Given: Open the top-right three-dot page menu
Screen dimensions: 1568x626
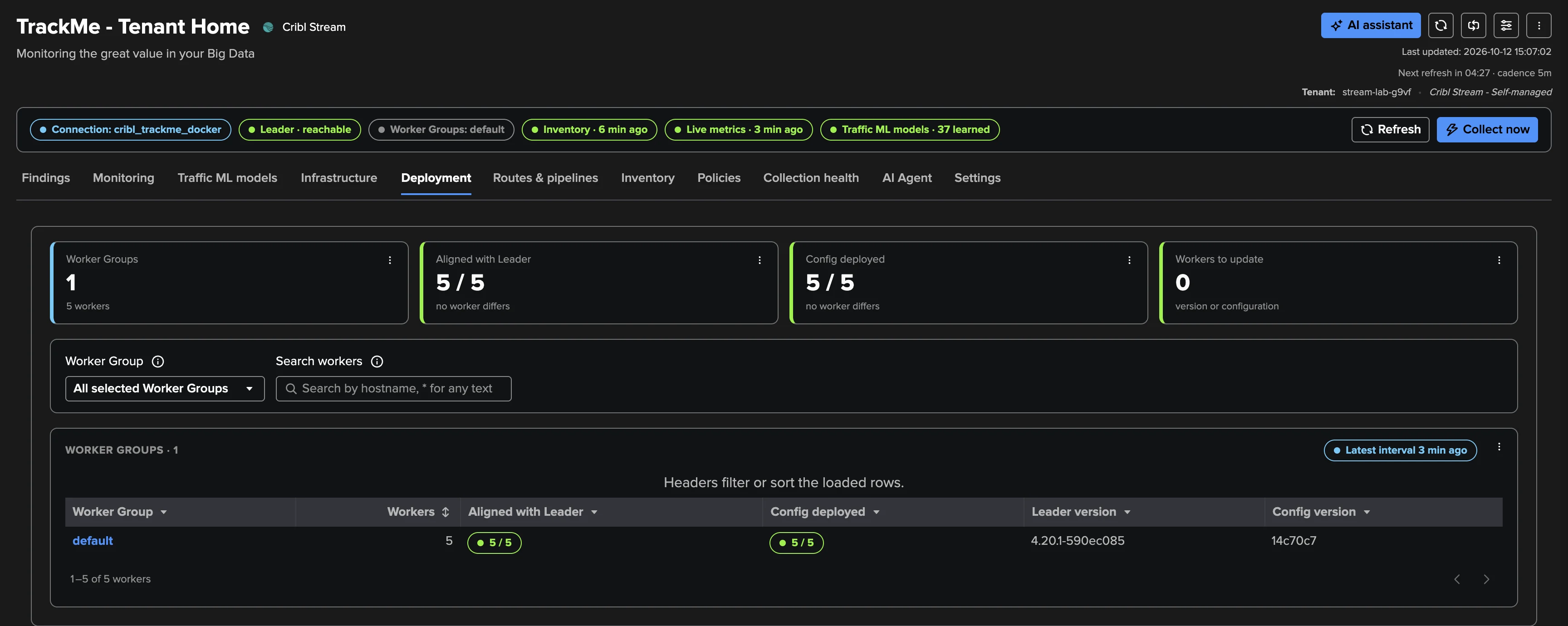Looking at the screenshot, I should 1539,25.
